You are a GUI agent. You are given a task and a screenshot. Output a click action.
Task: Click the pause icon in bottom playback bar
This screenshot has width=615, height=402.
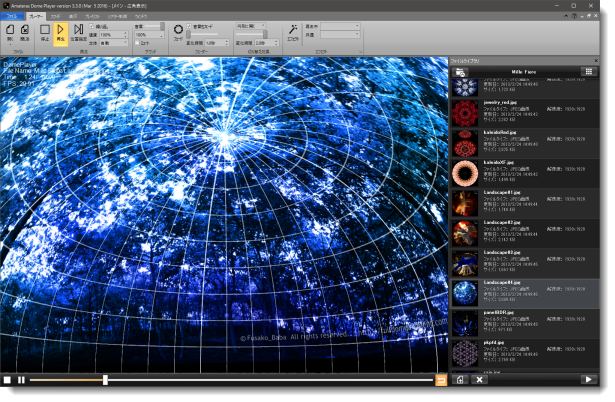tap(21, 380)
